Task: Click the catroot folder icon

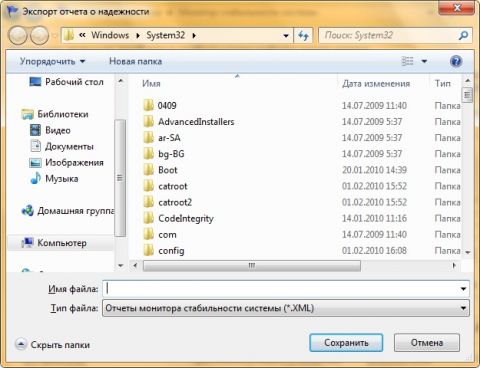Action: pos(148,186)
